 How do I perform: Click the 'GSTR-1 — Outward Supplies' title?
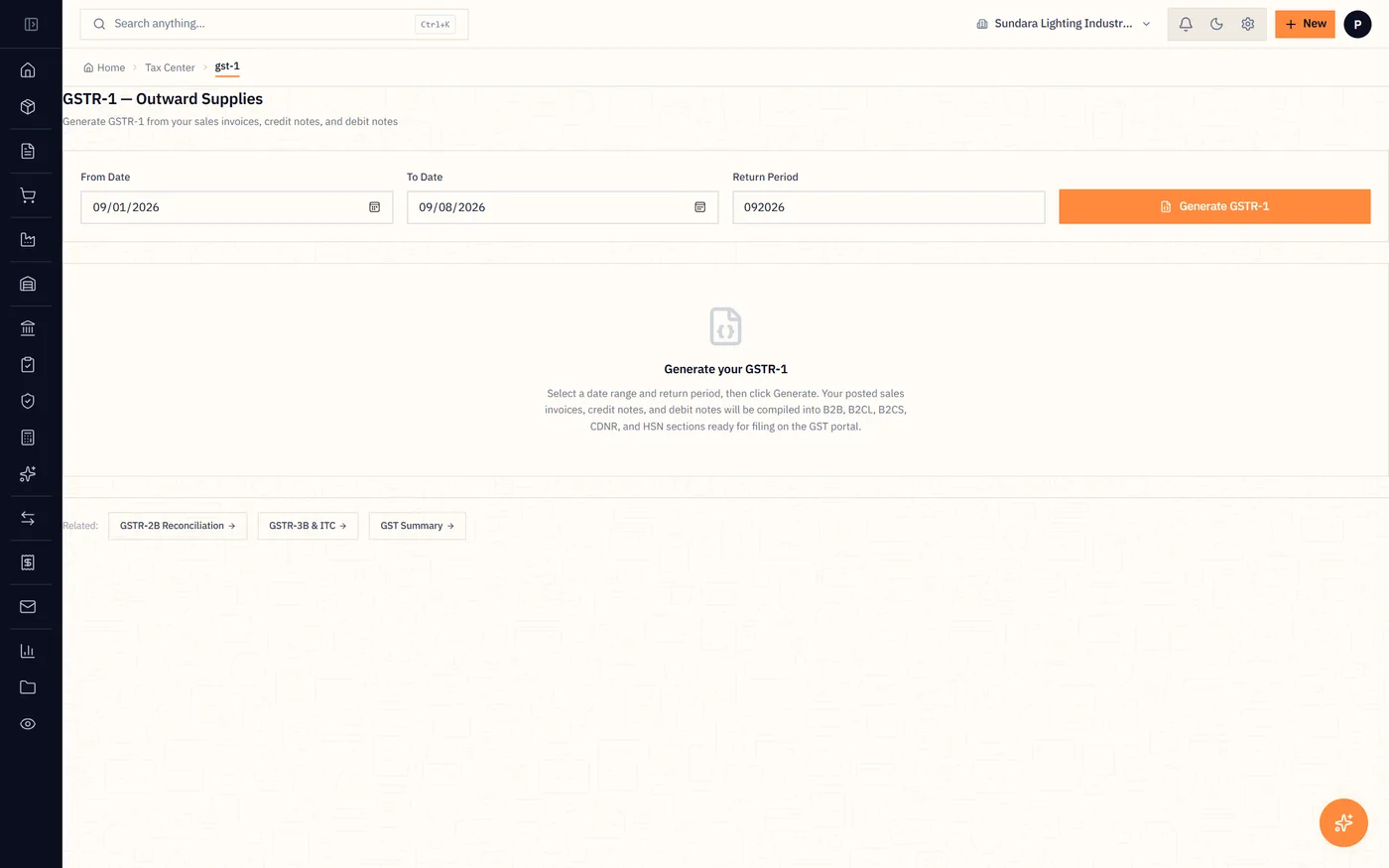[x=163, y=99]
